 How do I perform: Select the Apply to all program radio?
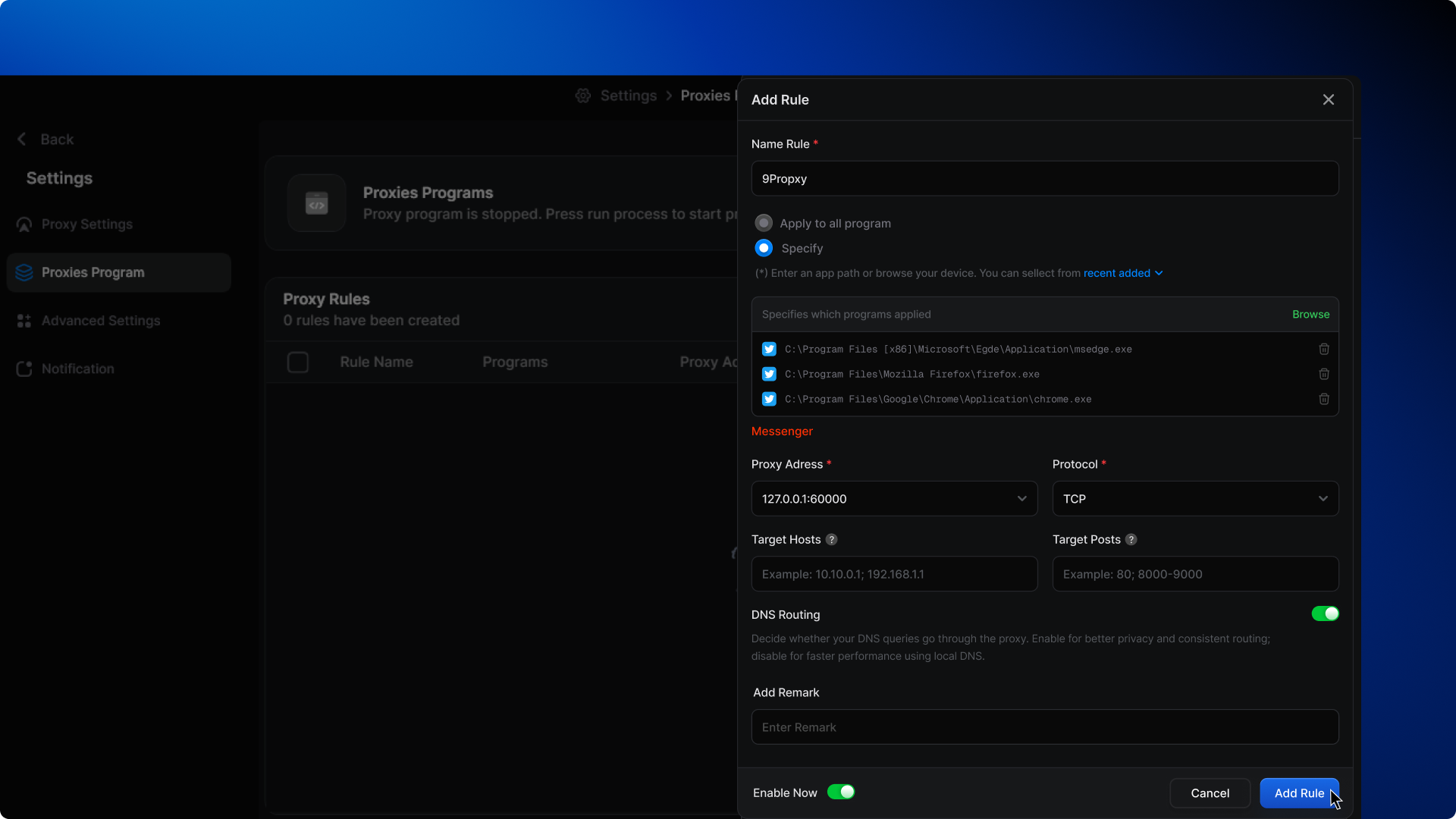[x=764, y=223]
